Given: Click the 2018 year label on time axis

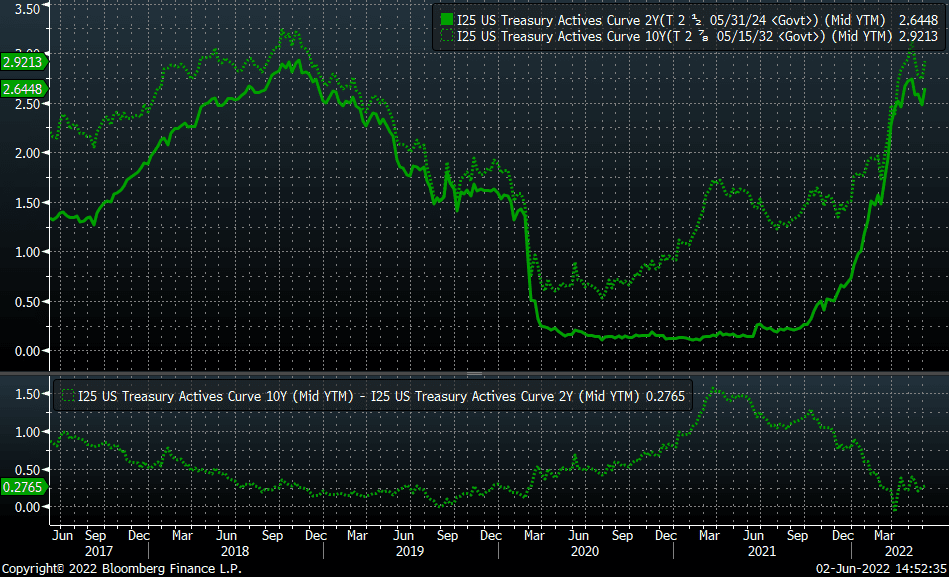Looking at the screenshot, I should 234,551.
